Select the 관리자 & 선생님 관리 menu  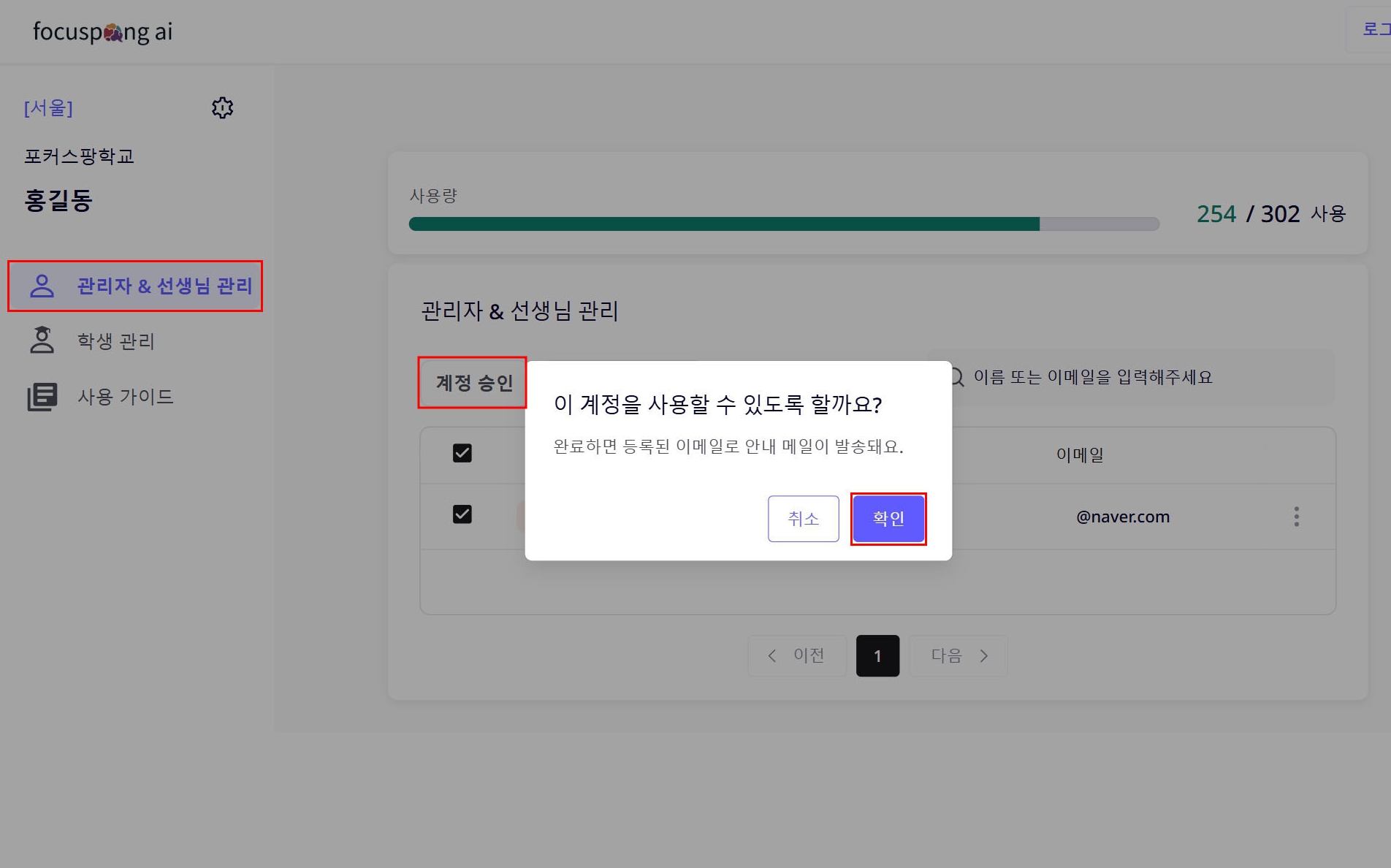[135, 286]
